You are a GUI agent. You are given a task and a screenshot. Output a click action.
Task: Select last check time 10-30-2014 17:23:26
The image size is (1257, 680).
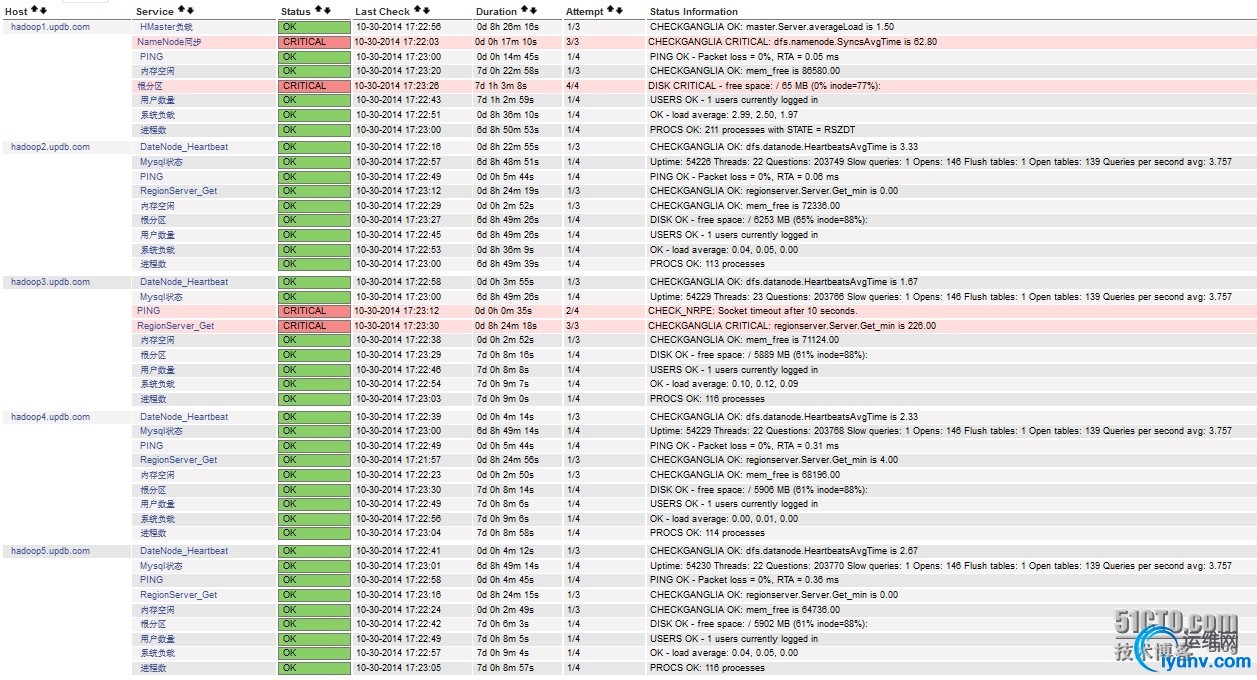[x=397, y=86]
